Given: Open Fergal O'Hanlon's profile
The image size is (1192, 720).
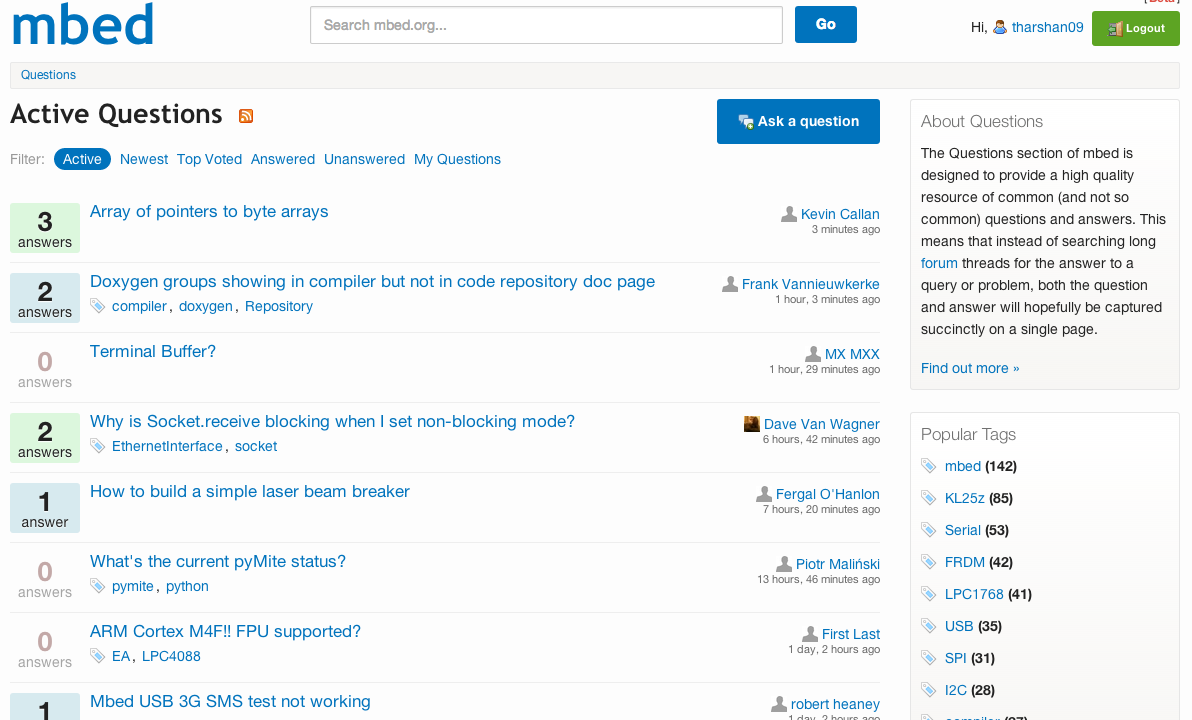Looking at the screenshot, I should point(827,493).
